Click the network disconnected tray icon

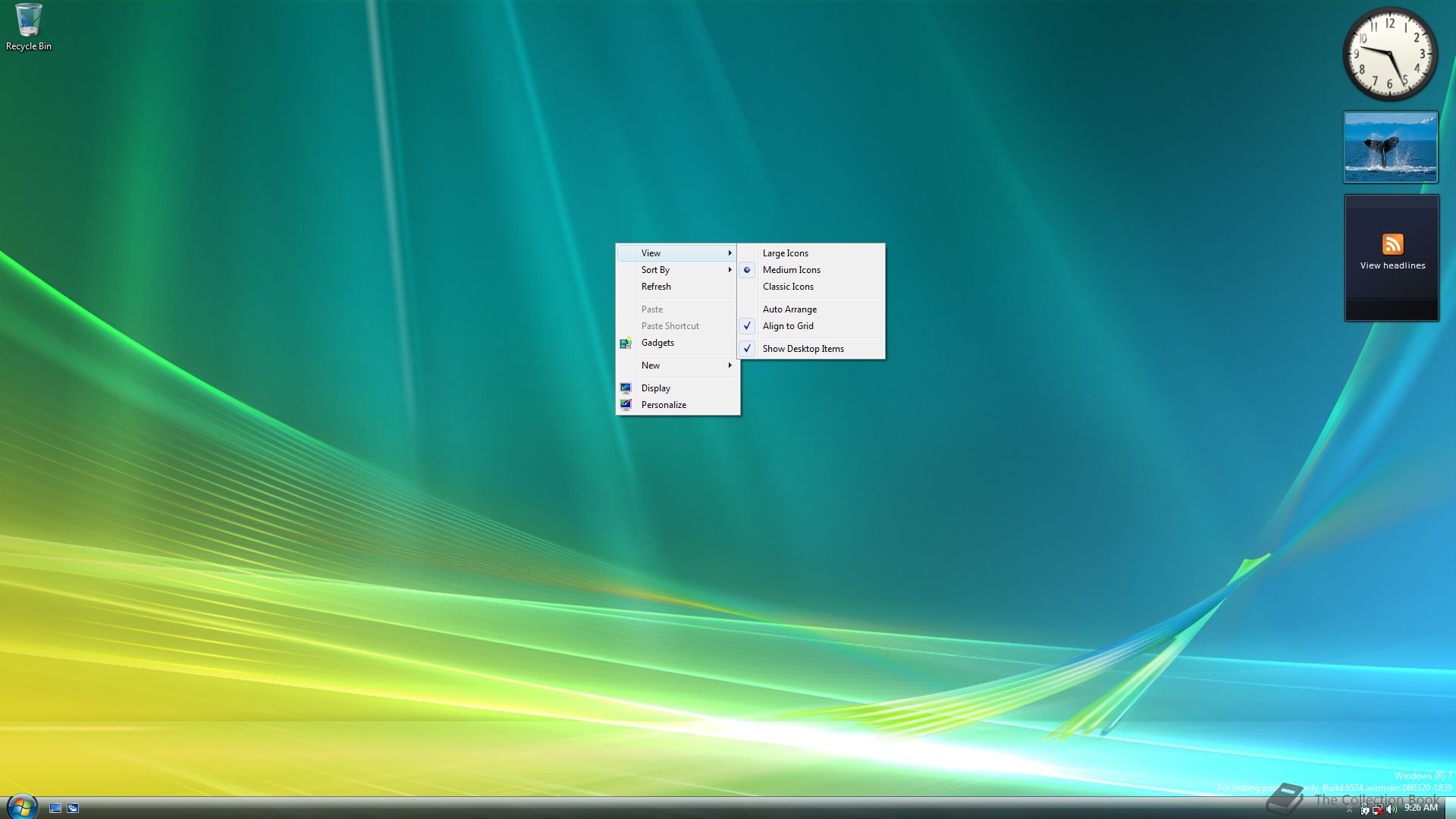[1378, 809]
